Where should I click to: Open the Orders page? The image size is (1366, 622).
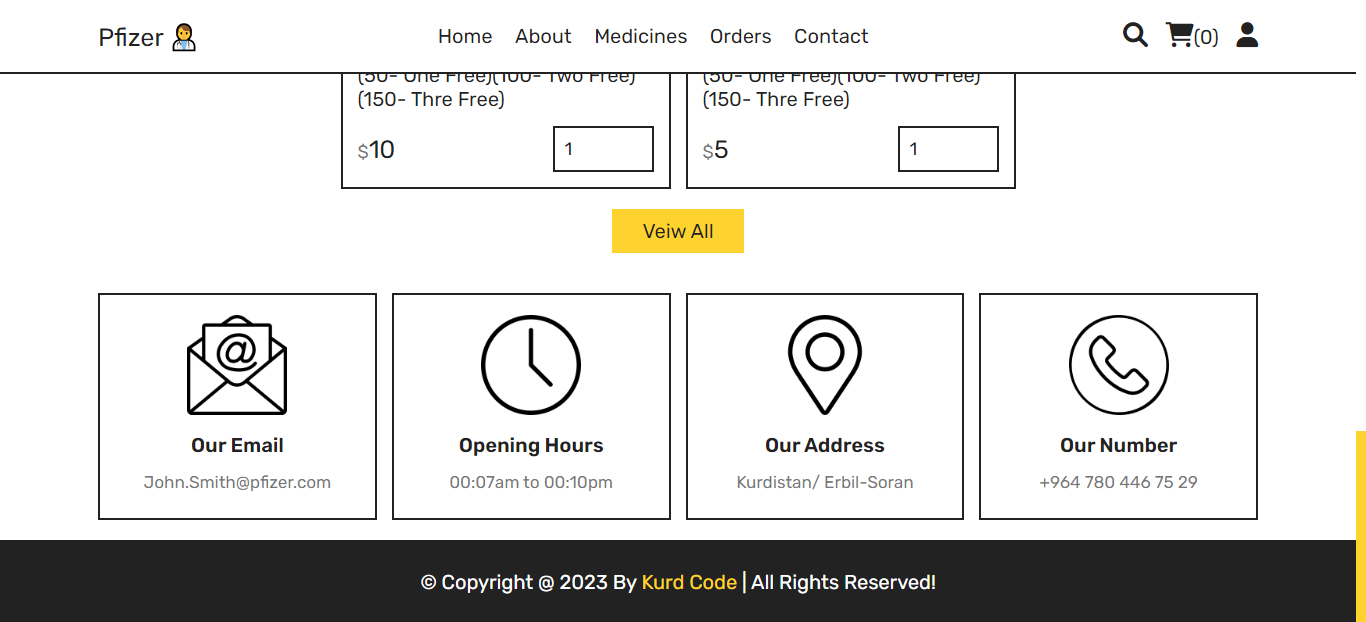pos(741,36)
